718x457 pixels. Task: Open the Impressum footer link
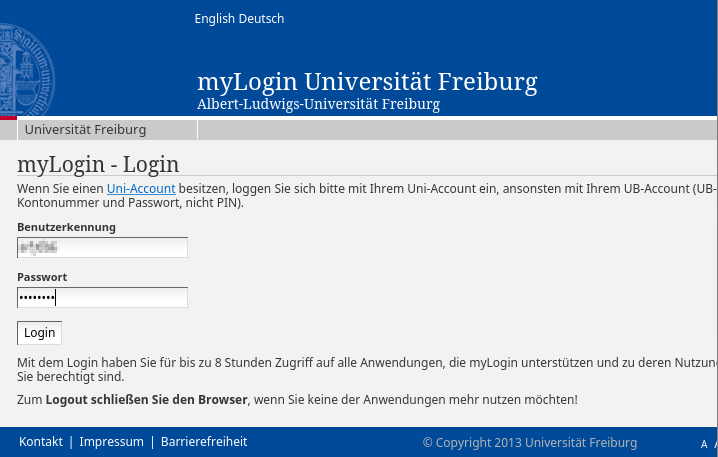pyautogui.click(x=111, y=442)
